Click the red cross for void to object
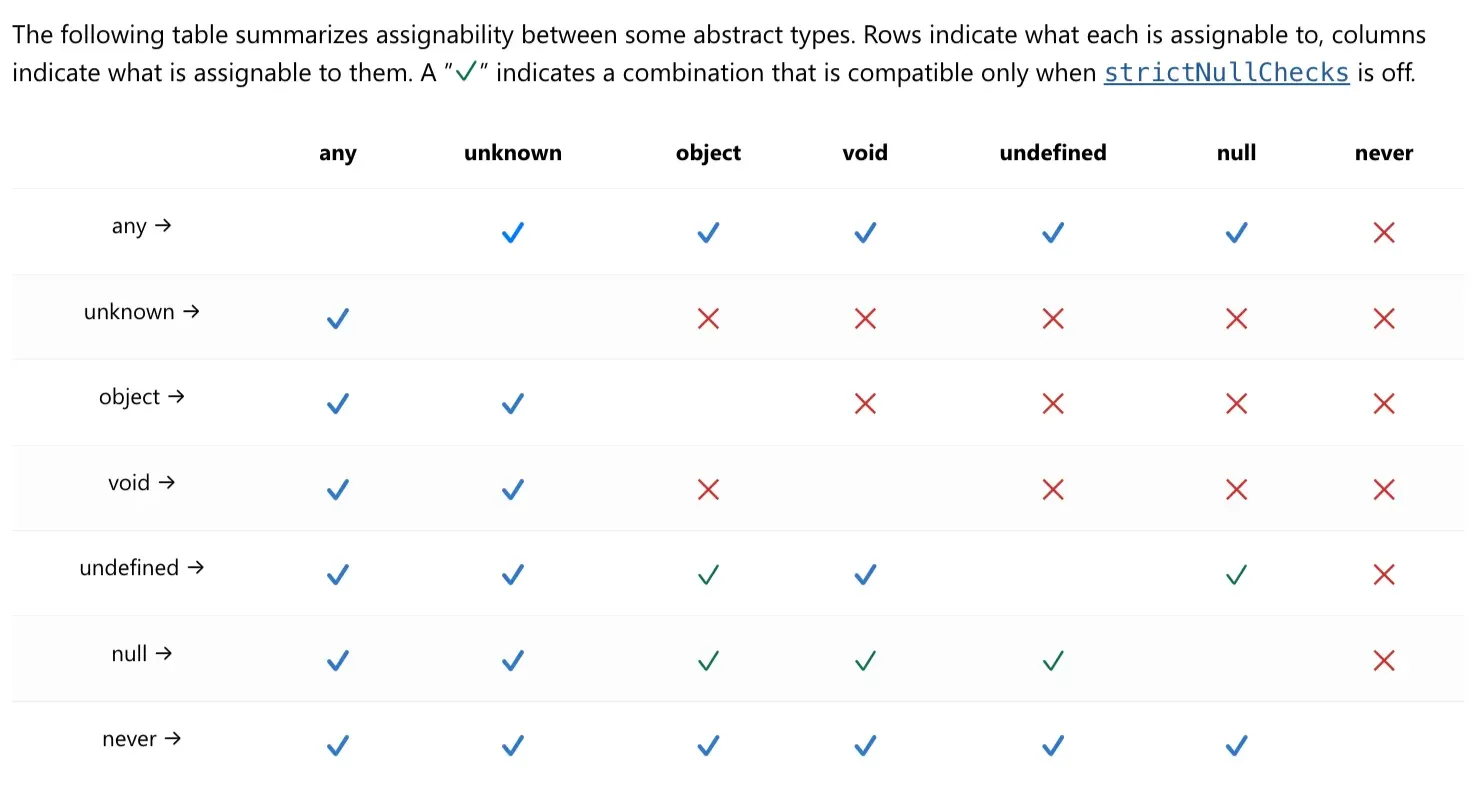This screenshot has height=811, width=1484. 708,490
